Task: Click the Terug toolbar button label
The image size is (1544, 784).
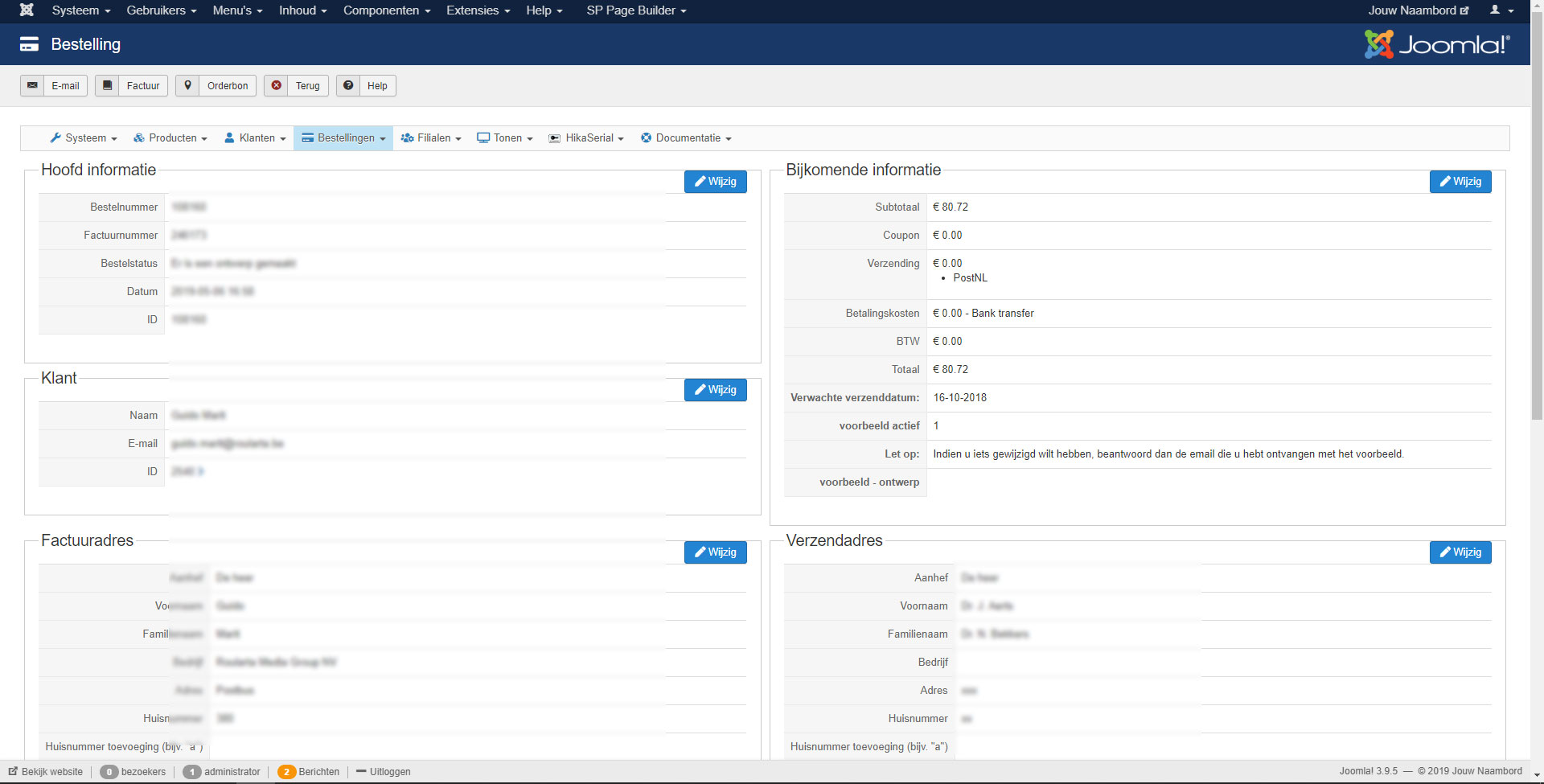Action: click(x=307, y=86)
